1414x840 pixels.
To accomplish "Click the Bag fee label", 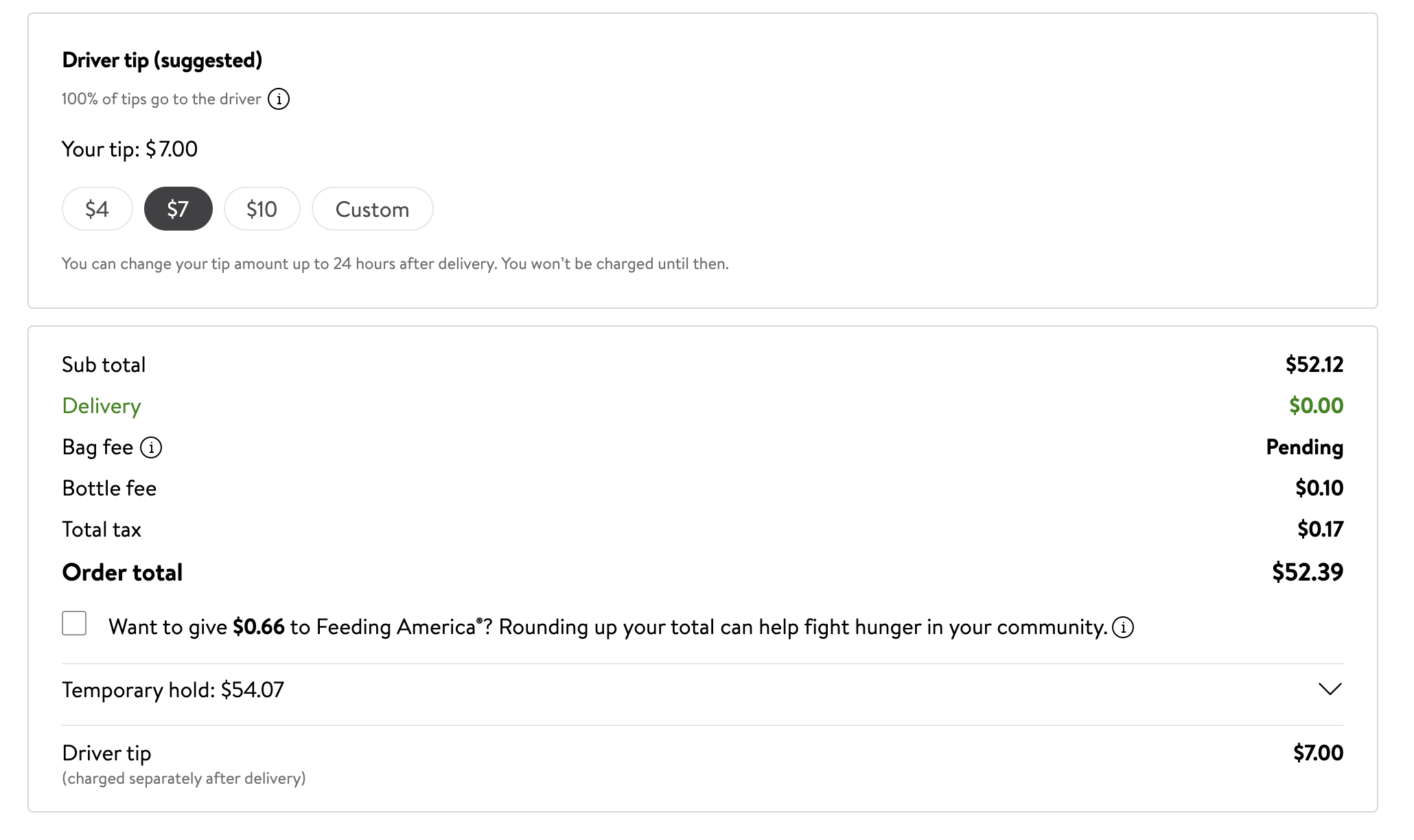I will pyautogui.click(x=97, y=447).
